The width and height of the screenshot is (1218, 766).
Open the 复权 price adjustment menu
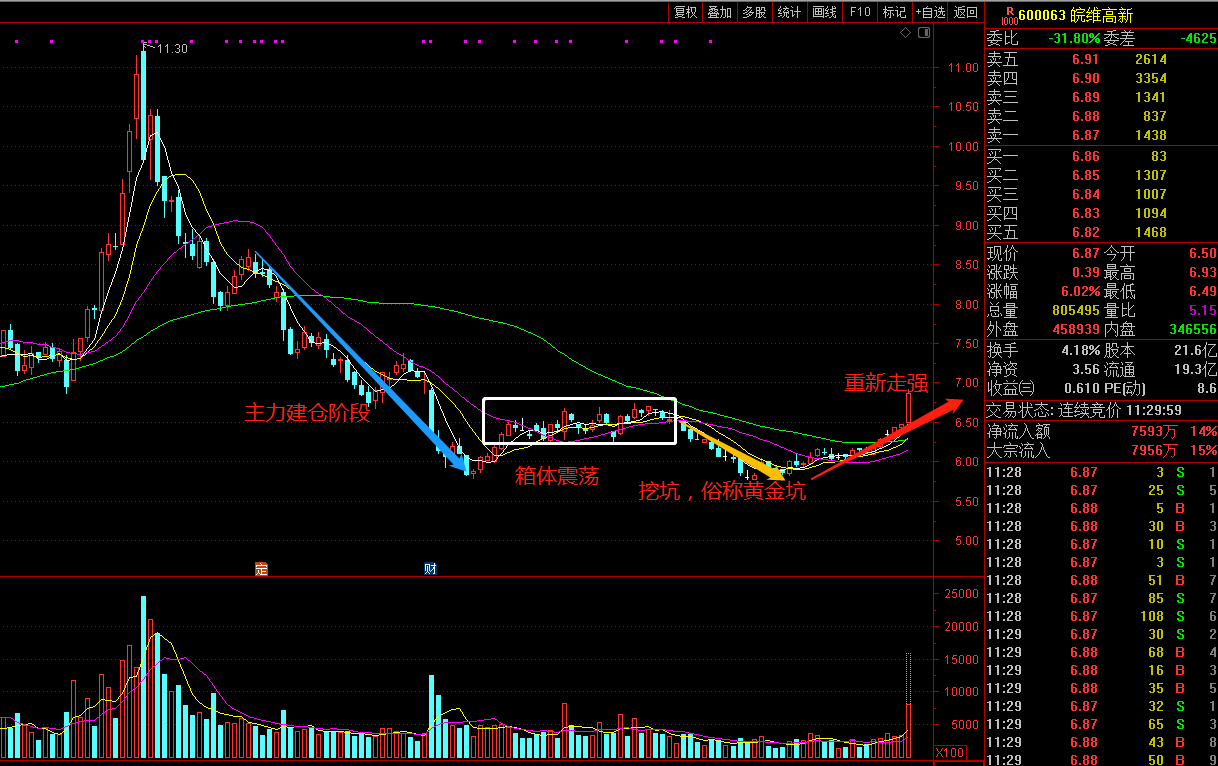[685, 12]
